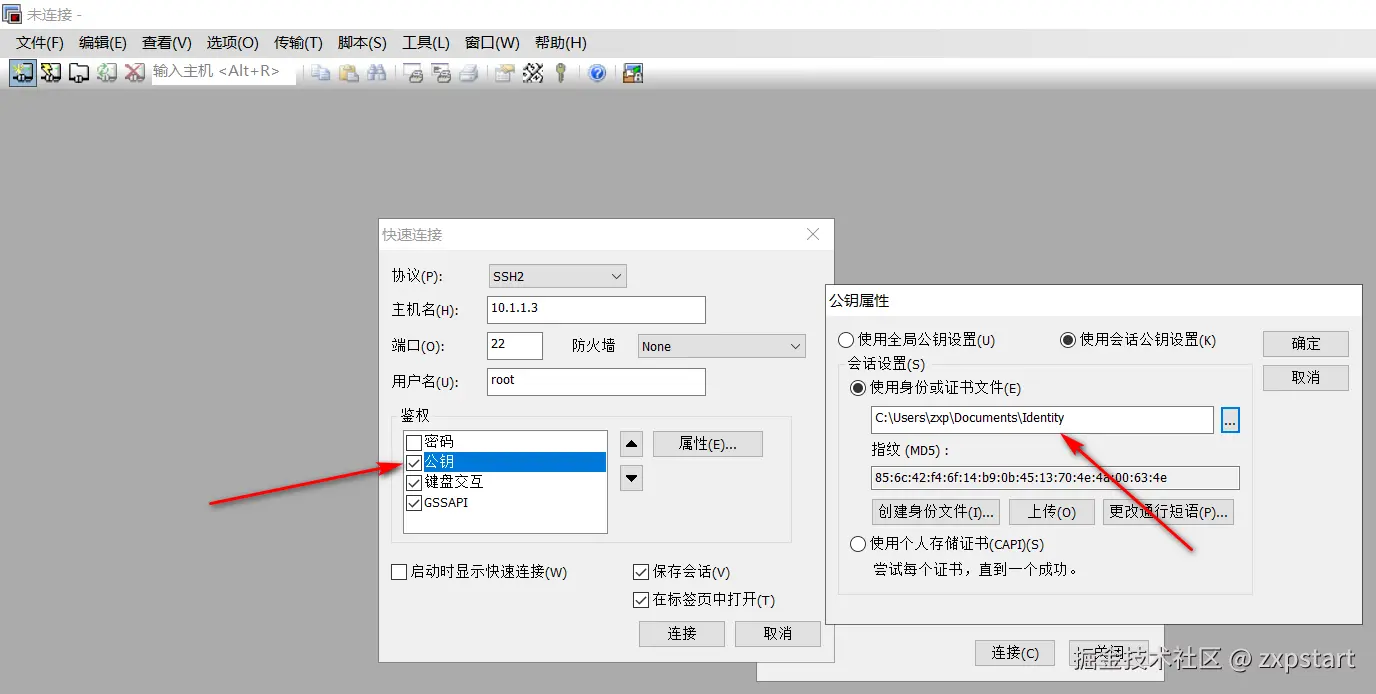Move authentication method down with arrow button

631,479
